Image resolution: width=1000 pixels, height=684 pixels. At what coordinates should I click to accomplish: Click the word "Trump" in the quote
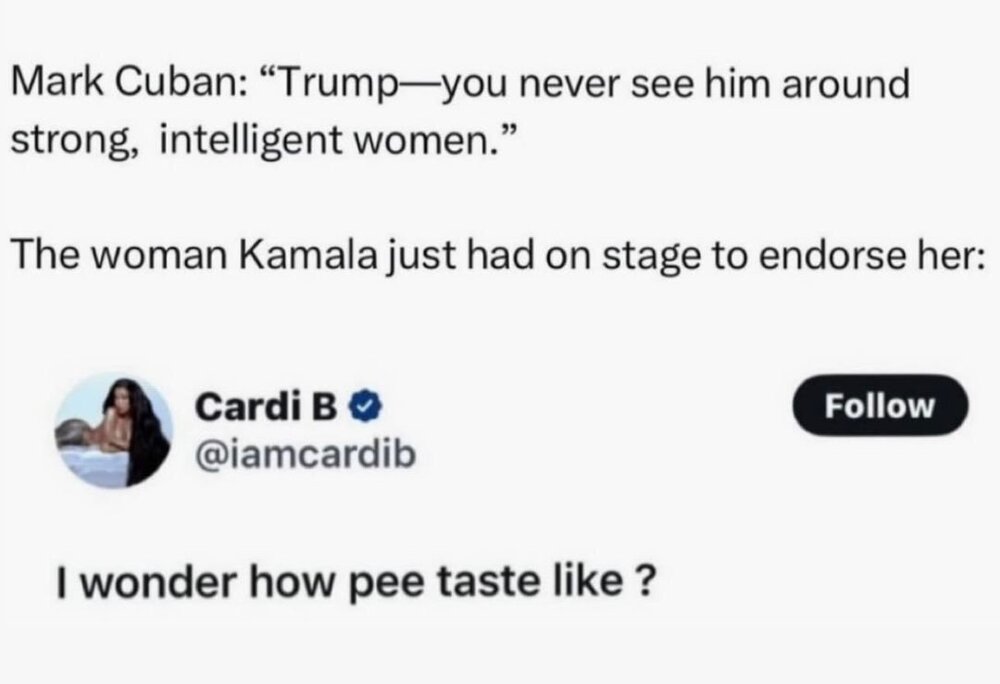point(335,85)
